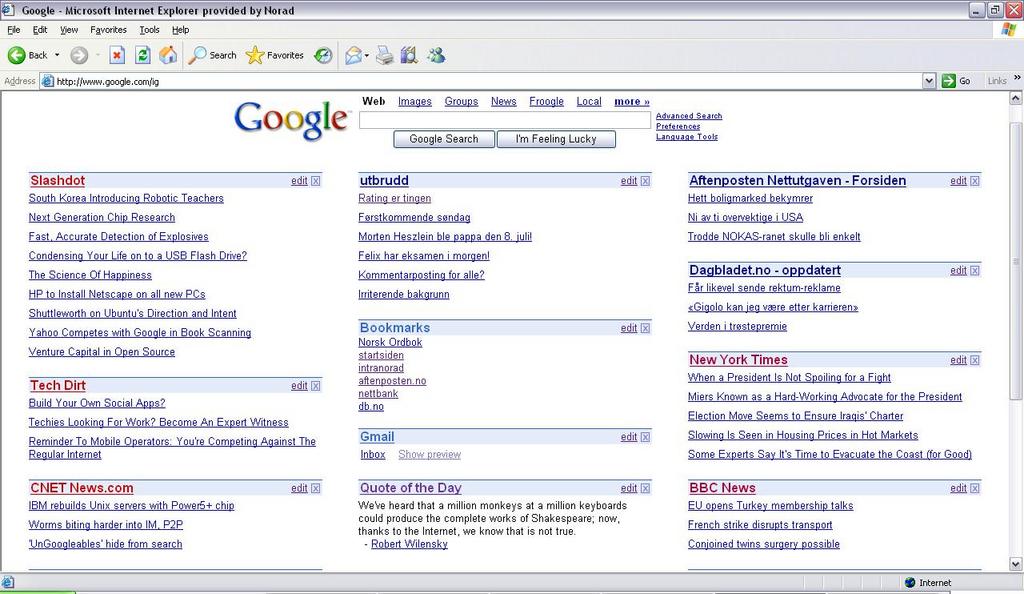Image resolution: width=1024 pixels, height=594 pixels.
Task: Remove the utbrudd section with X
Action: pyautogui.click(x=646, y=181)
